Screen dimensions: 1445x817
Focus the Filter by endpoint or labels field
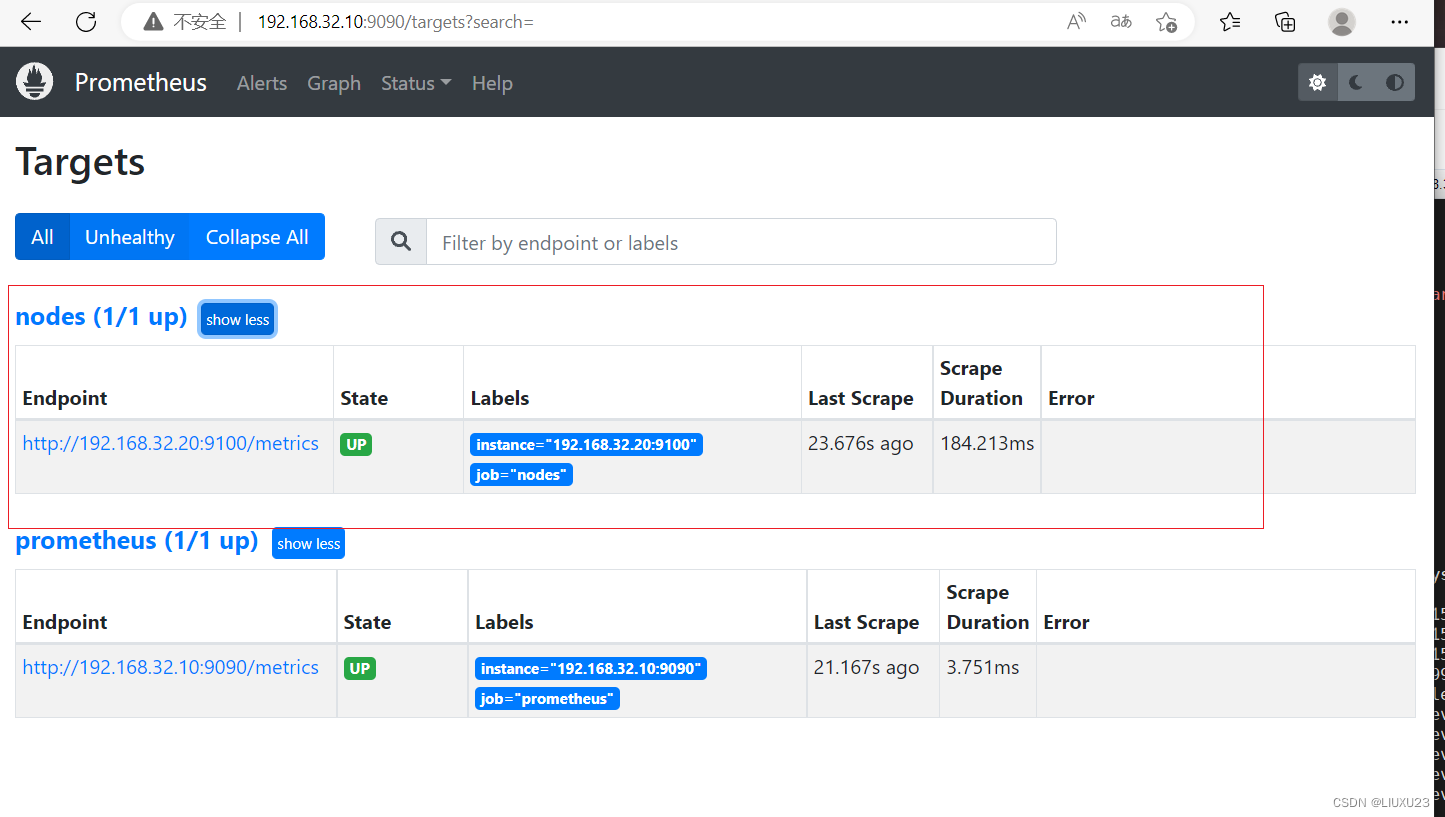[x=741, y=242]
